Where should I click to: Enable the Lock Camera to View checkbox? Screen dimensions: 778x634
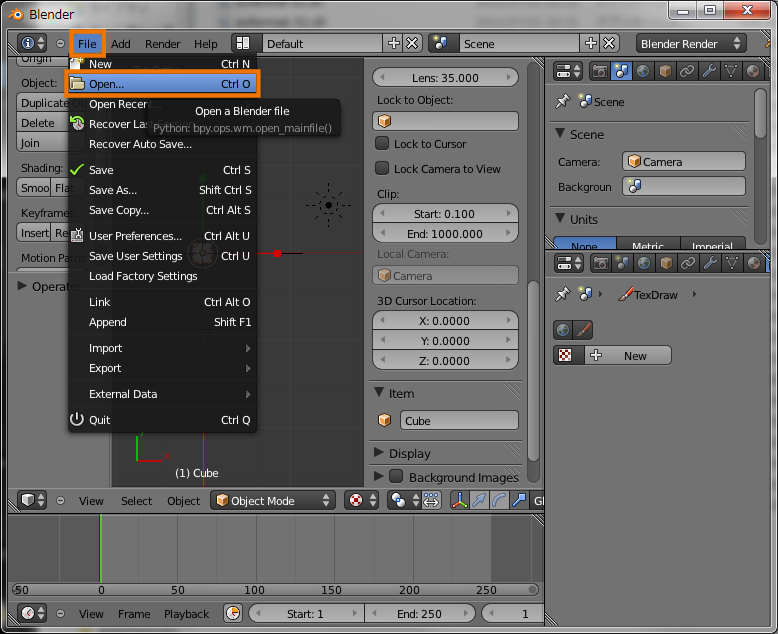382,168
